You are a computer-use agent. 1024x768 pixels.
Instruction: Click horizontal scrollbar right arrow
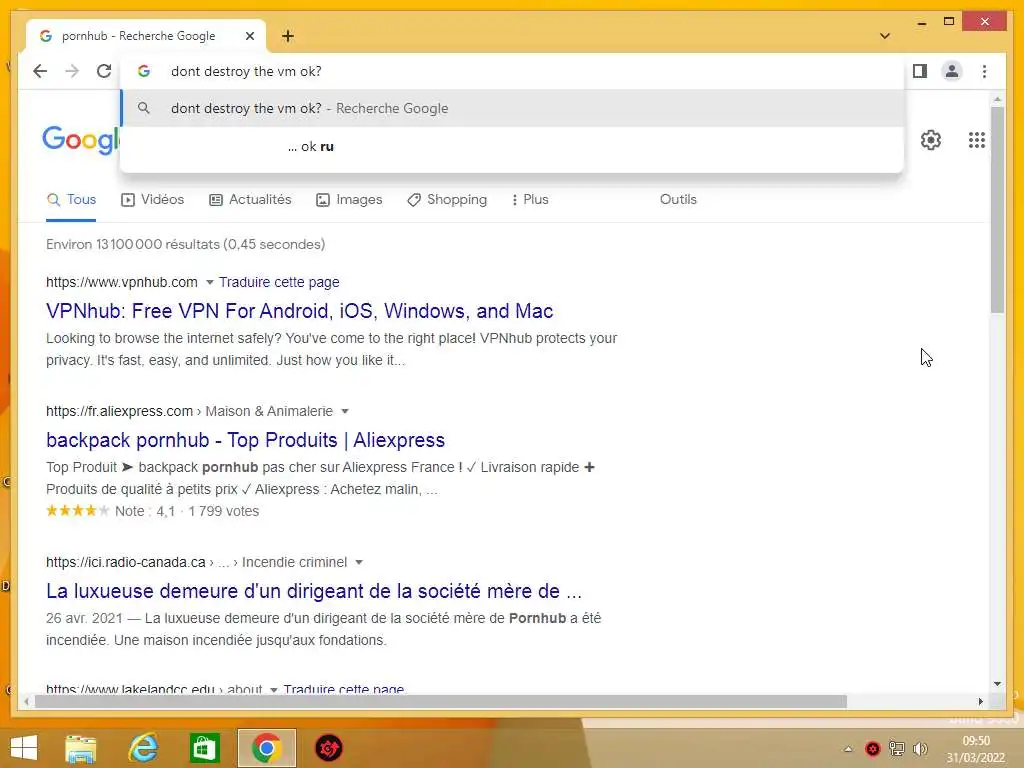(x=980, y=701)
